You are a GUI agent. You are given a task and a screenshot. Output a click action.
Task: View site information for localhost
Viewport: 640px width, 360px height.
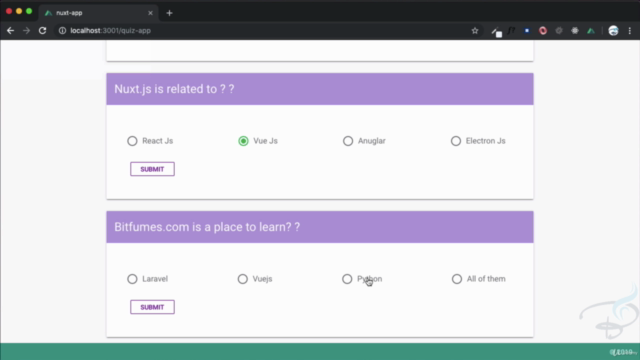point(62,31)
